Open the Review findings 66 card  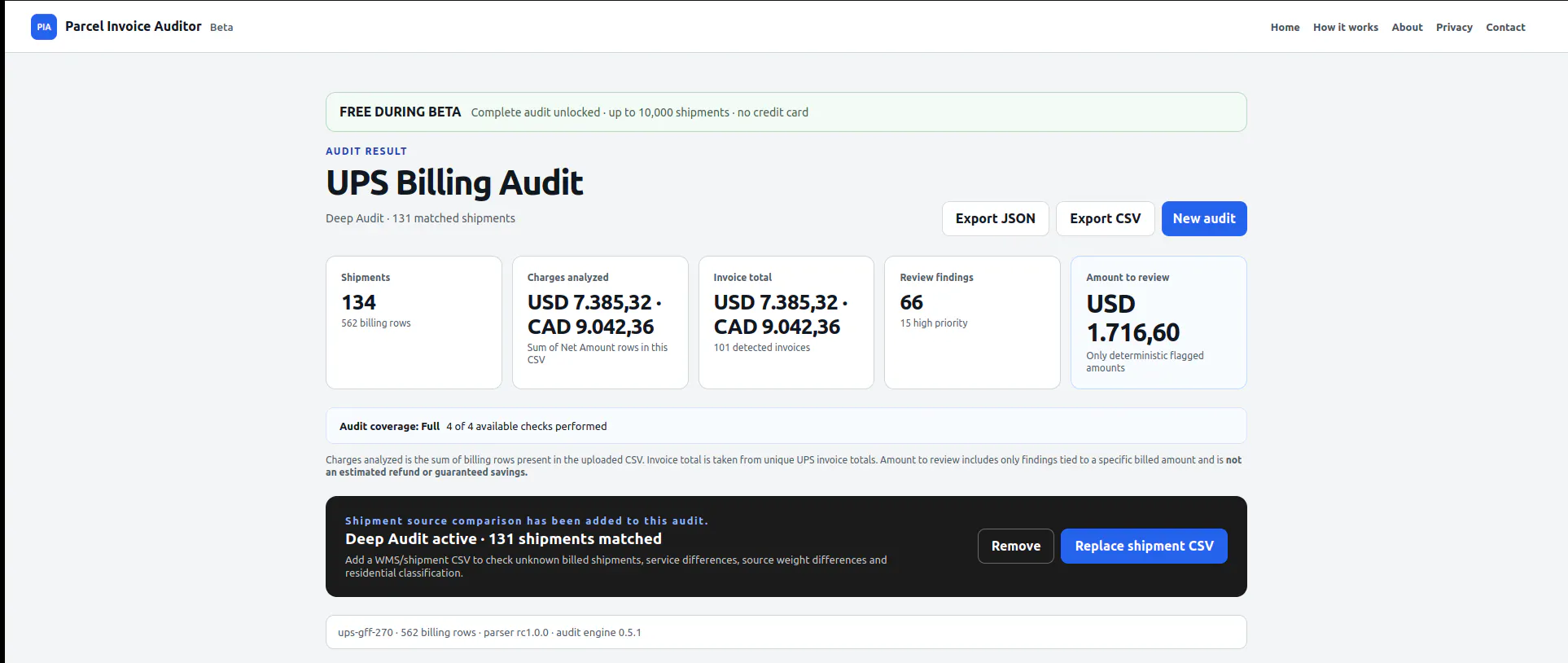(972, 323)
